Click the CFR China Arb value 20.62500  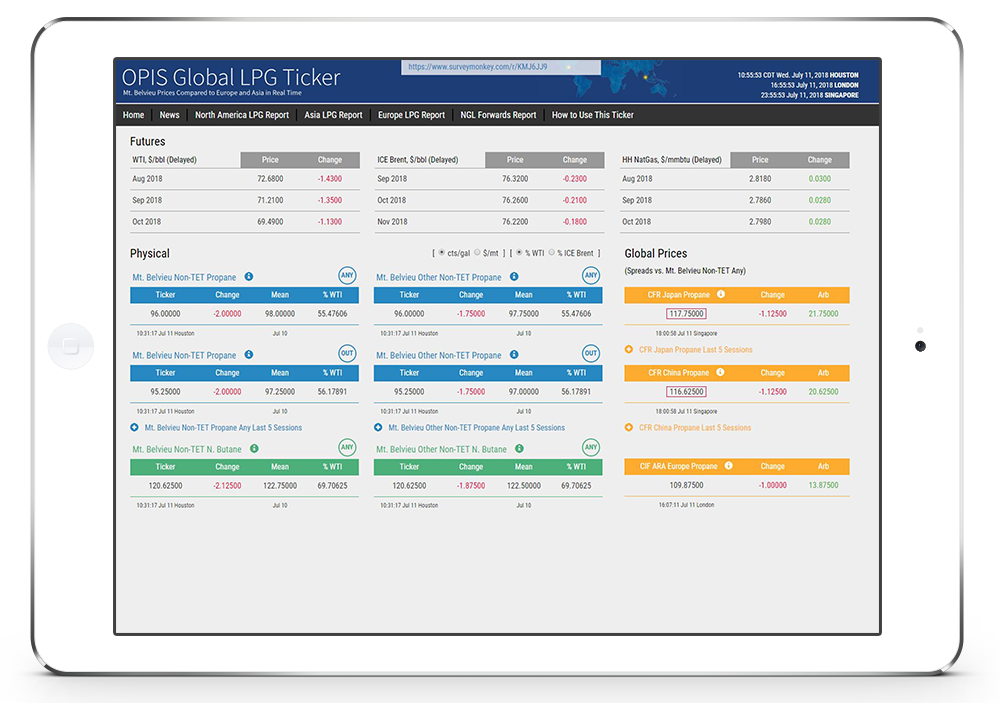tap(823, 392)
